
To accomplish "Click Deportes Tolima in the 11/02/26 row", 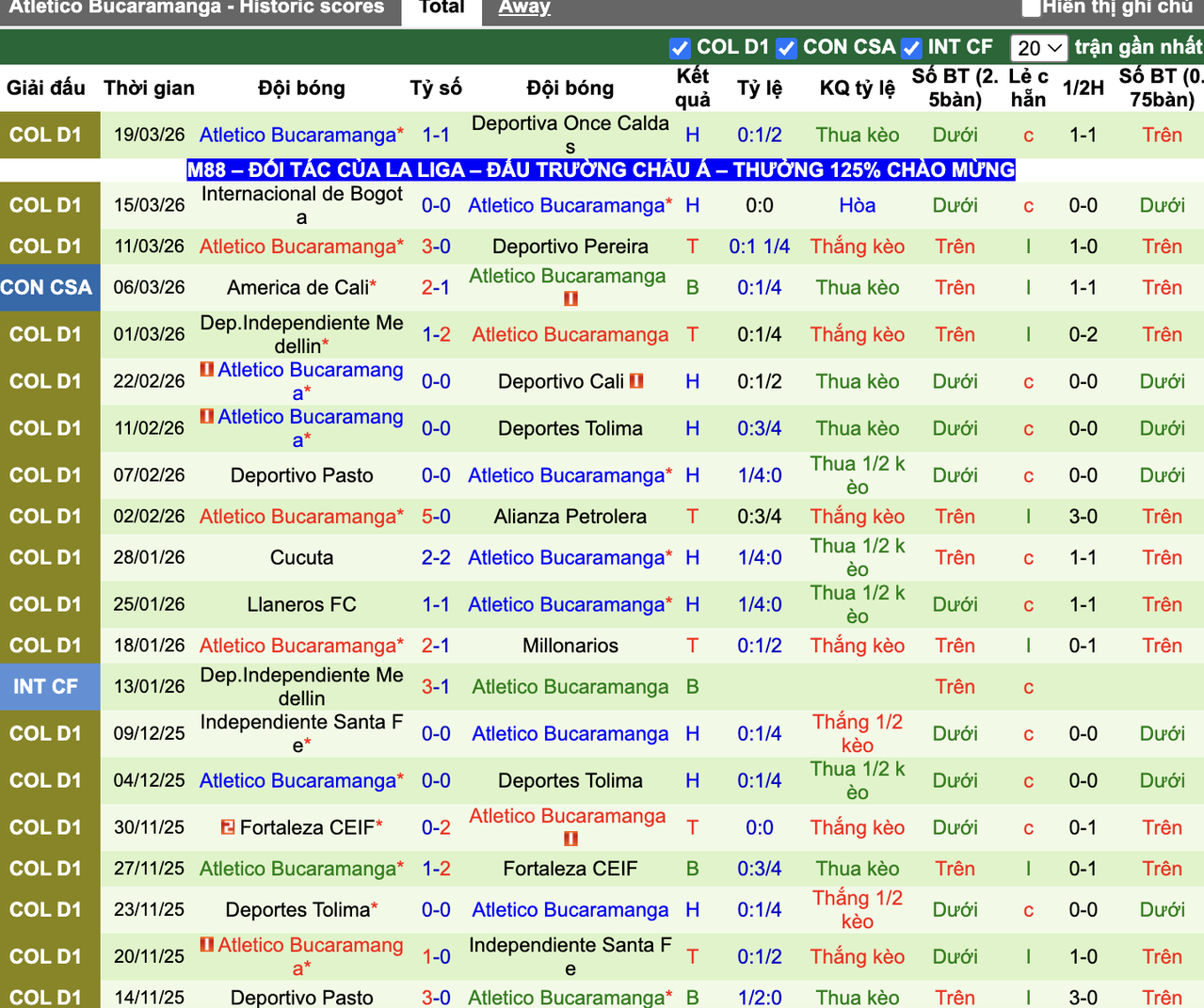I will (570, 428).
